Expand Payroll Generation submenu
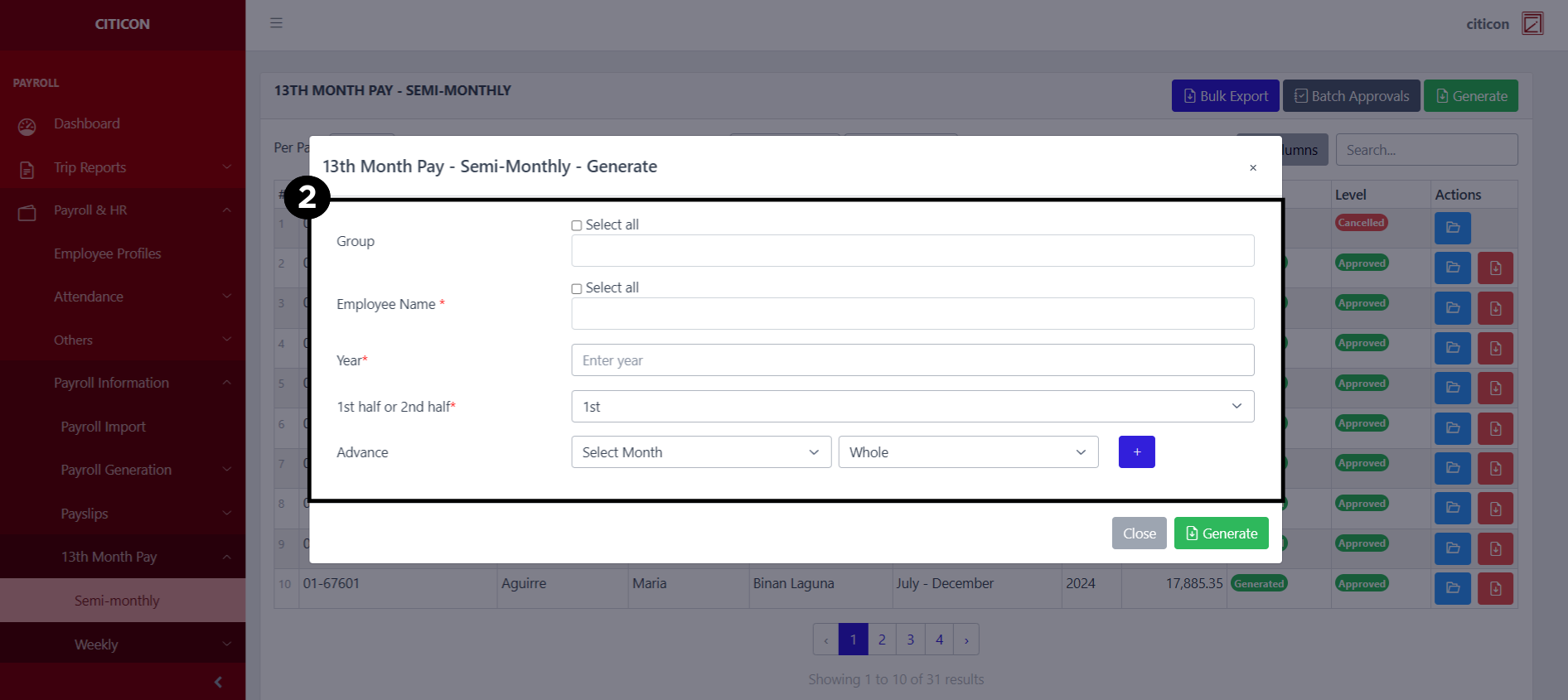Viewport: 1568px width, 700px height. [x=123, y=470]
